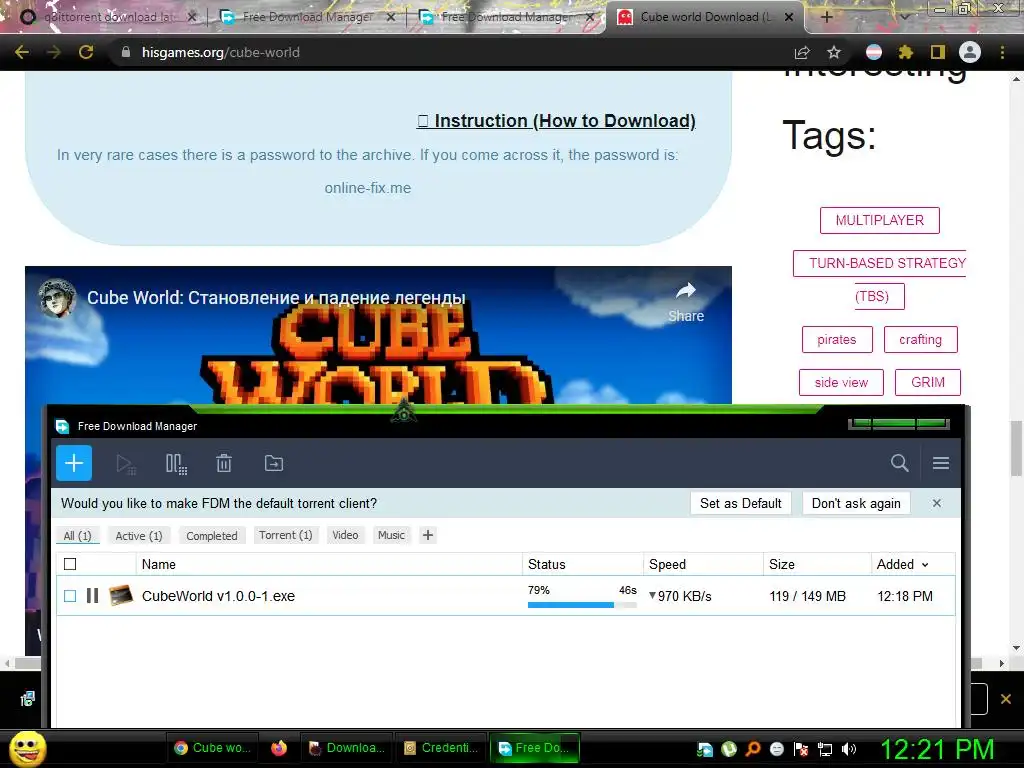The height and width of the screenshot is (768, 1024).
Task: Reload the hisgames.org page
Action: pyautogui.click(x=86, y=52)
